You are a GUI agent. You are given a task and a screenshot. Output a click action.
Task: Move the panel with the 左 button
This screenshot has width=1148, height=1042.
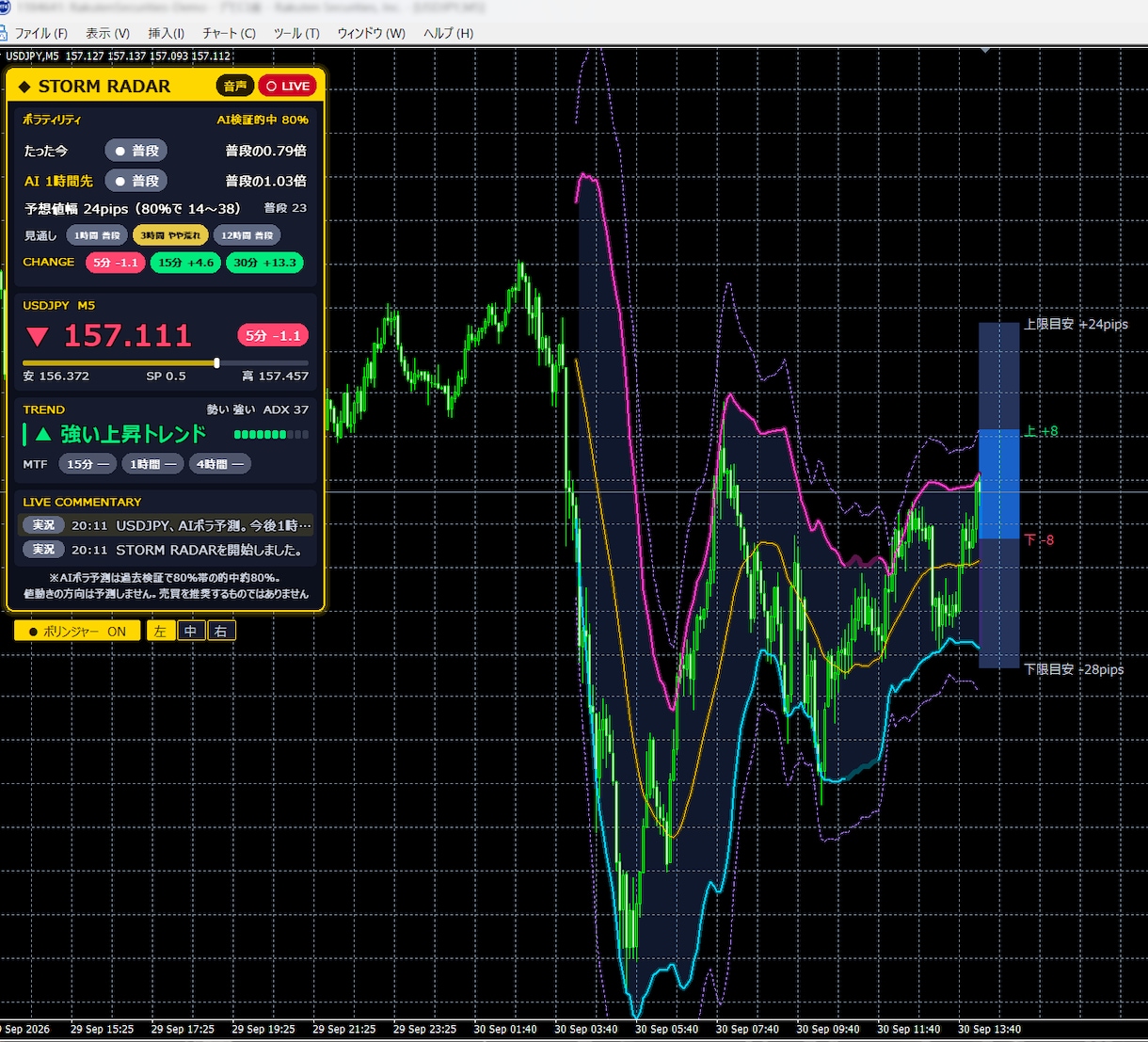pyautogui.click(x=160, y=631)
